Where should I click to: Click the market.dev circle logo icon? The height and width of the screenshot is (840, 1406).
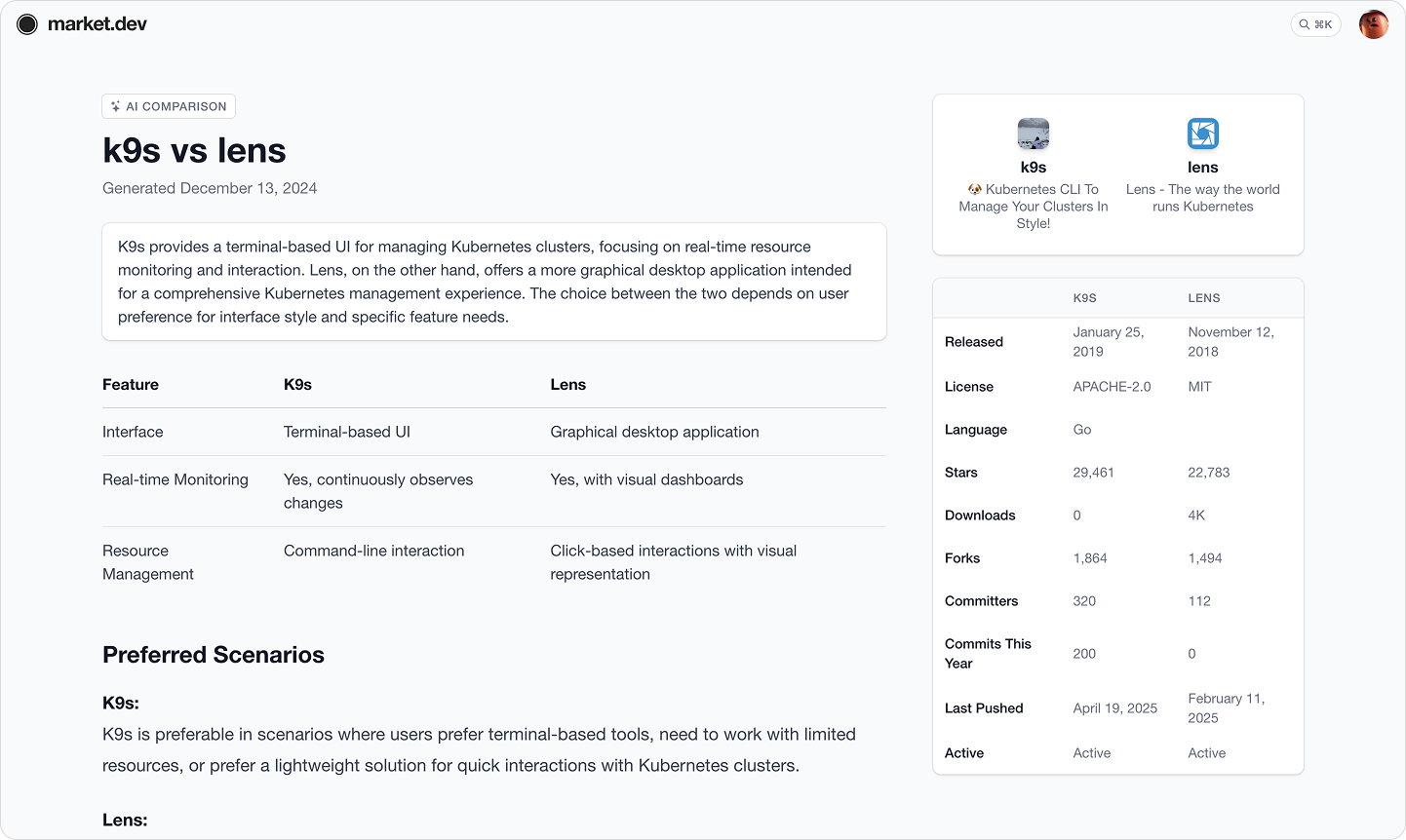tap(27, 24)
